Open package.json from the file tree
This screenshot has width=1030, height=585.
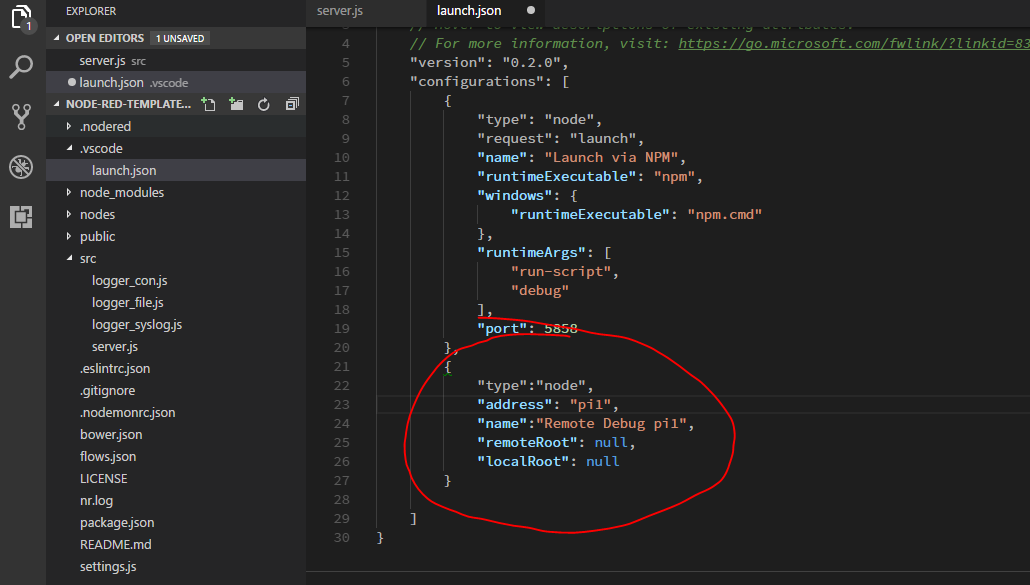tap(117, 522)
